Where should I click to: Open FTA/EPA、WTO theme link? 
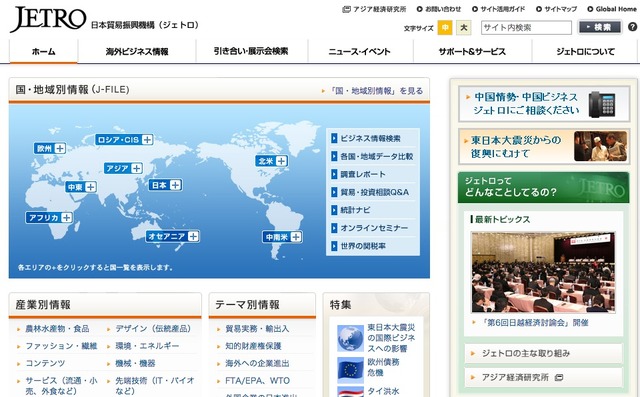click(258, 381)
